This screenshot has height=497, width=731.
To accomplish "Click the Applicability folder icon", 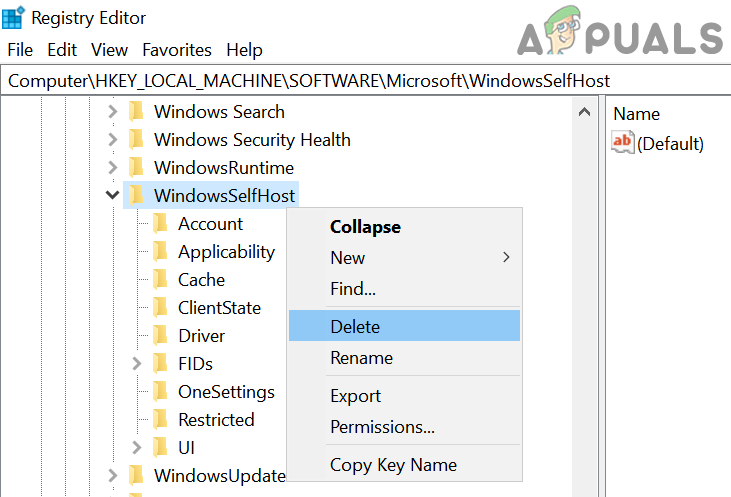I will click(x=160, y=252).
